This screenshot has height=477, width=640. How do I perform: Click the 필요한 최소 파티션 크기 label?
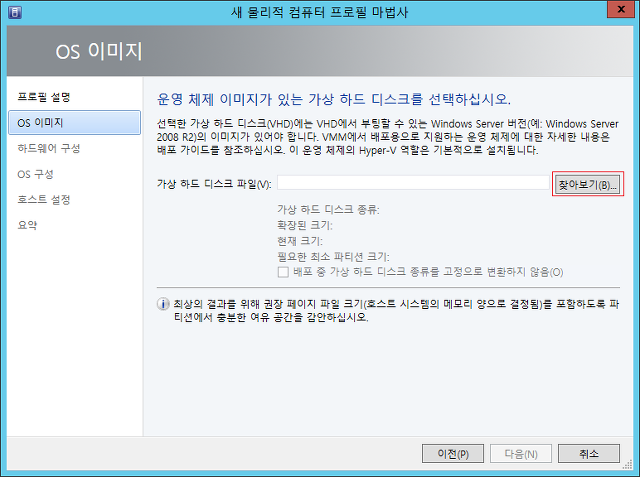tap(333, 257)
